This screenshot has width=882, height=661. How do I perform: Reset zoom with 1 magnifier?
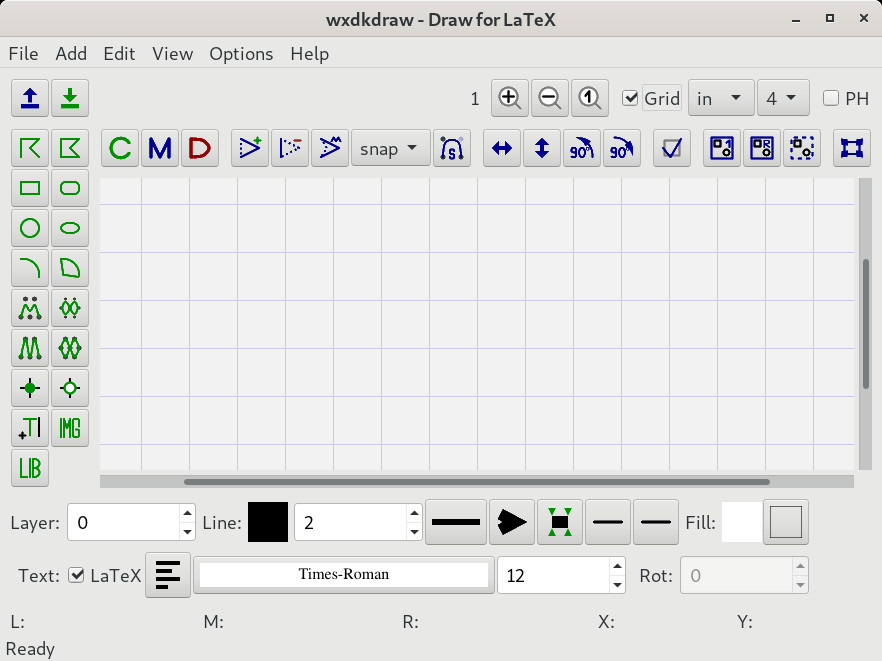[x=590, y=98]
